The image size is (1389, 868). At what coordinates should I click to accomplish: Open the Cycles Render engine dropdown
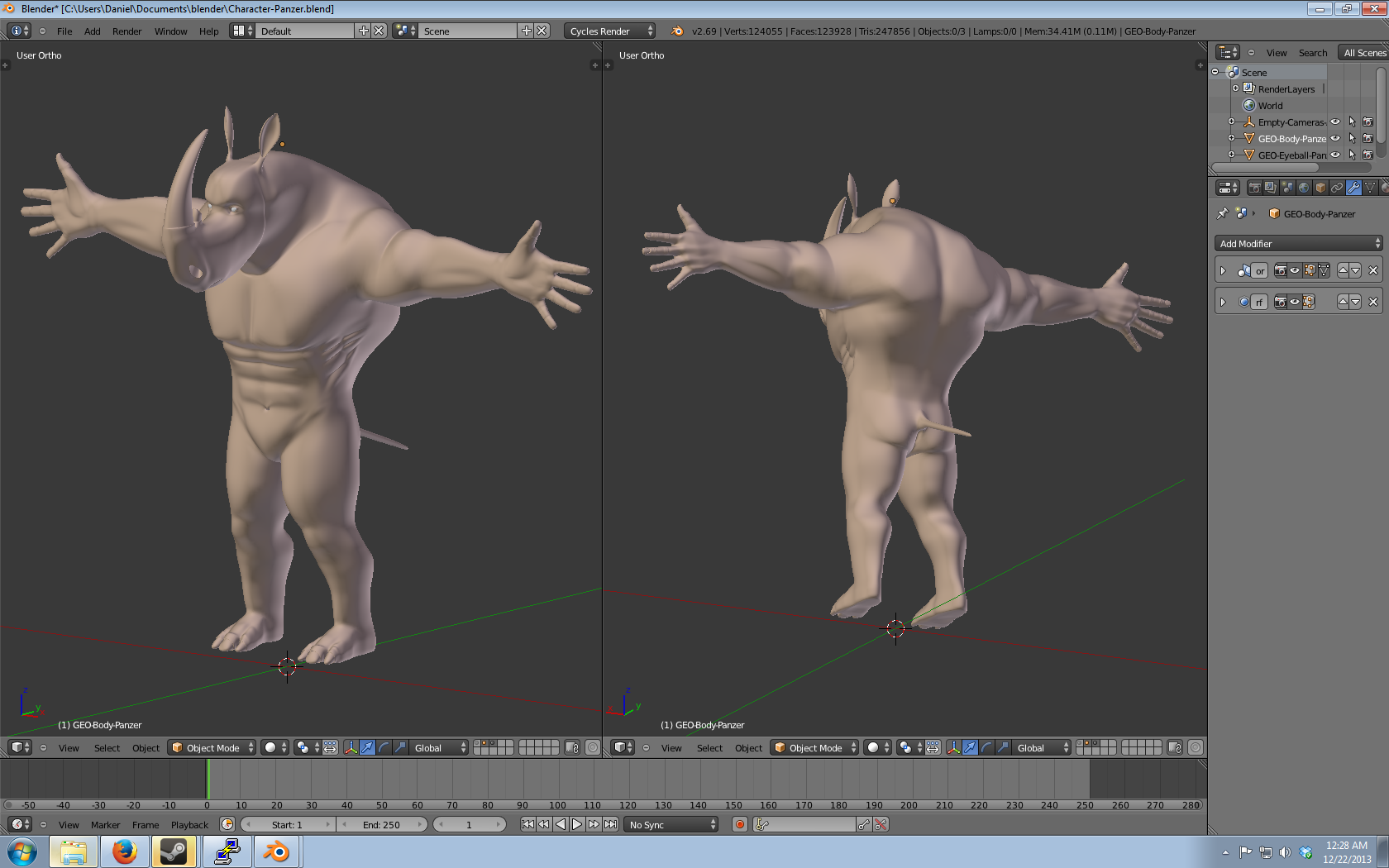610,31
